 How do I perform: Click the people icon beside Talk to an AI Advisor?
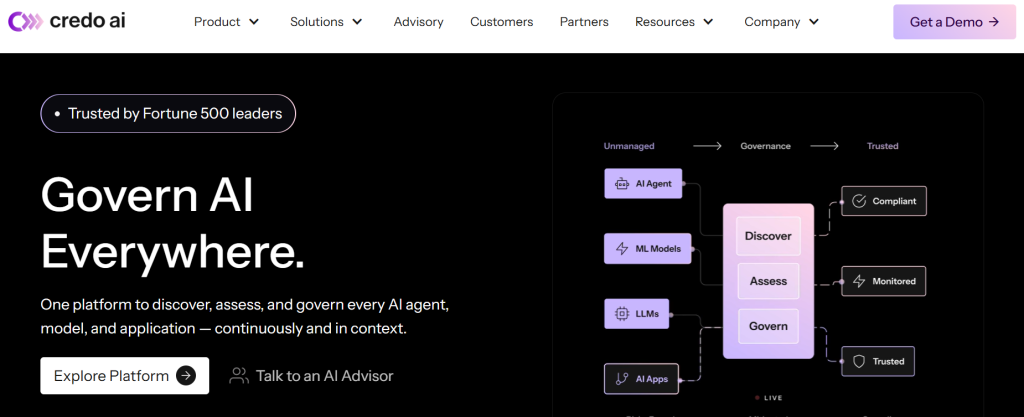click(239, 376)
